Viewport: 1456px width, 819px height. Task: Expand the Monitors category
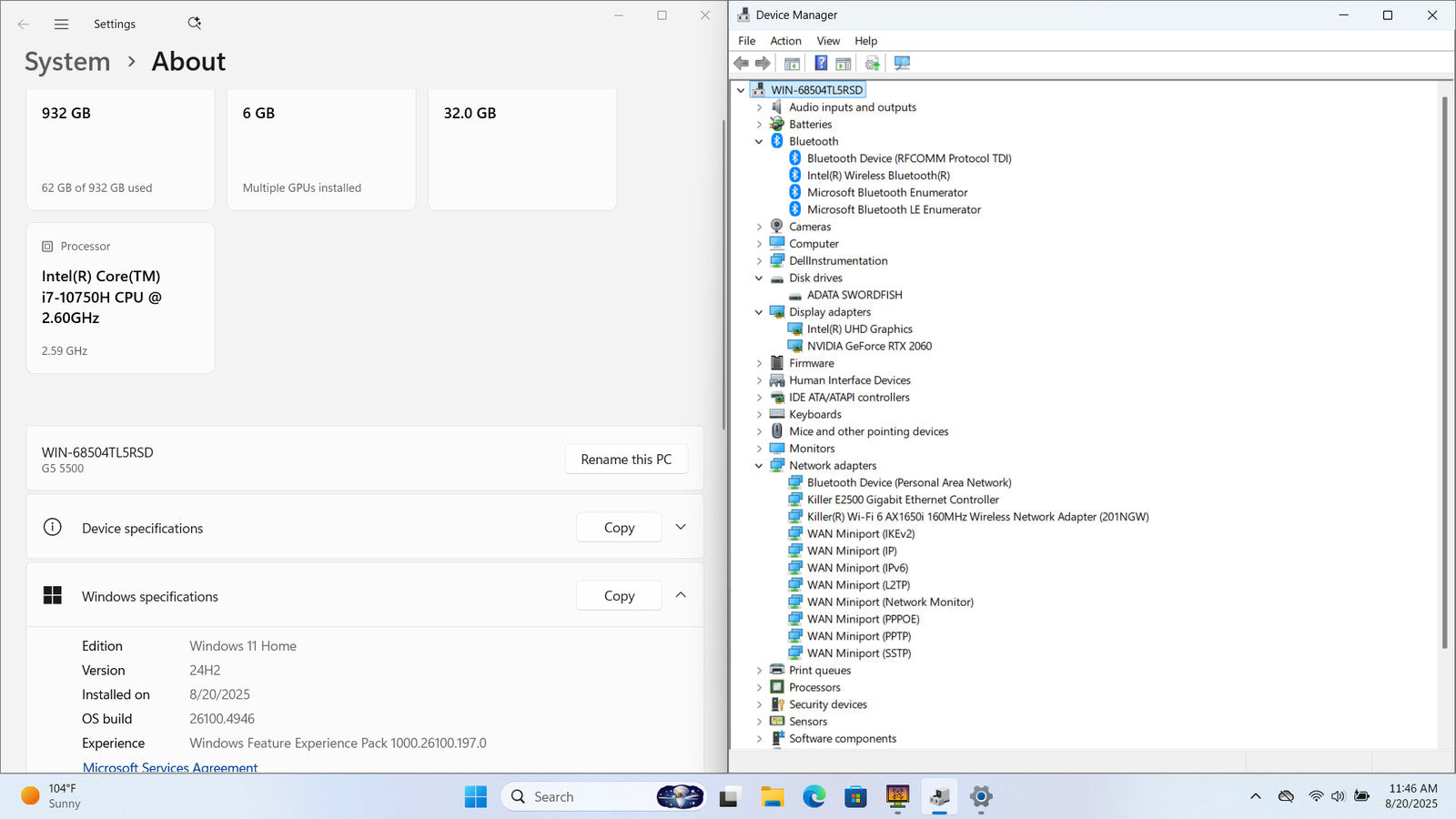coord(759,449)
